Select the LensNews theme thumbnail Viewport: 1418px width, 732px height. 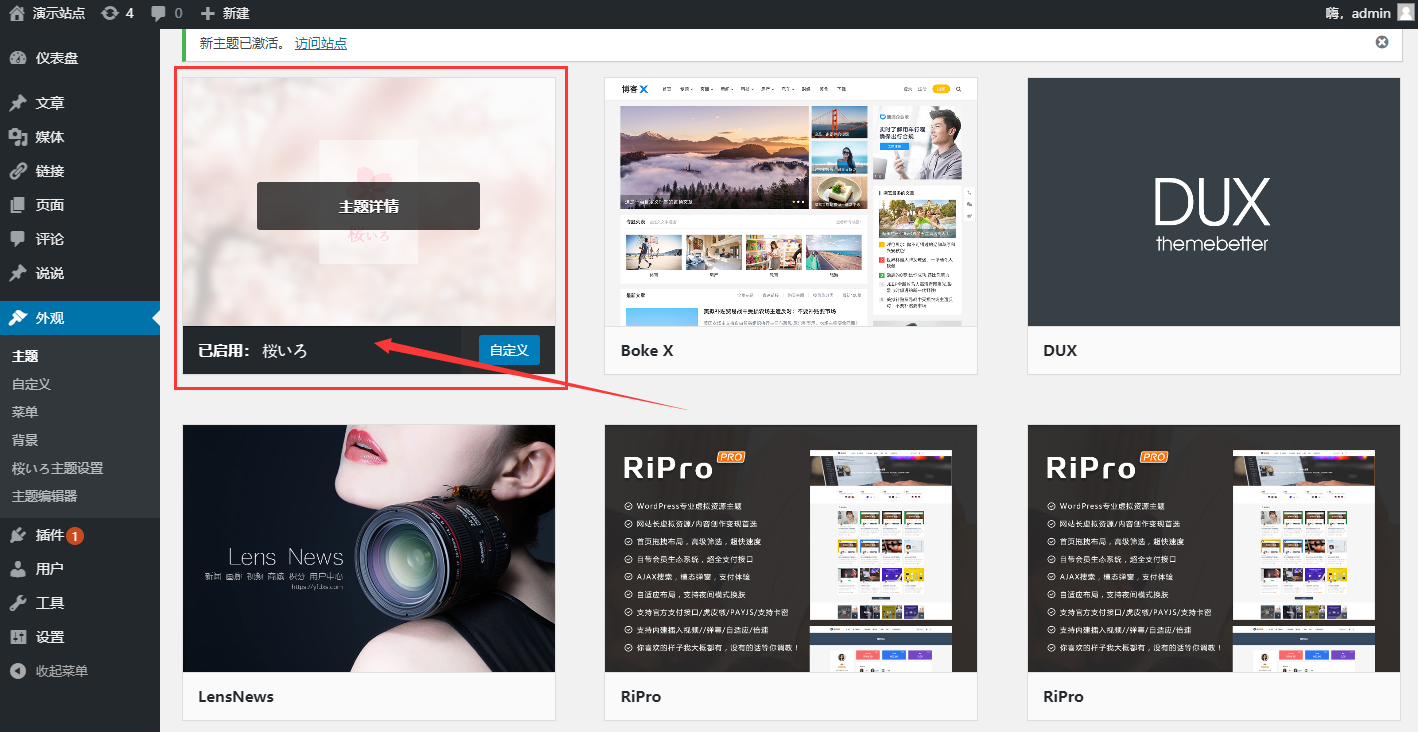pyautogui.click(x=368, y=548)
